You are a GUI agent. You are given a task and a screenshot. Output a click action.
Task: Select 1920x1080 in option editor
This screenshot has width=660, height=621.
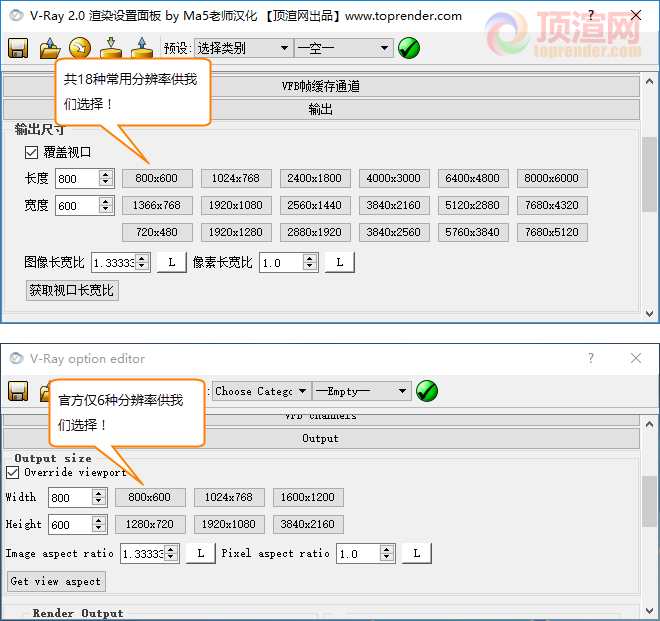[229, 524]
